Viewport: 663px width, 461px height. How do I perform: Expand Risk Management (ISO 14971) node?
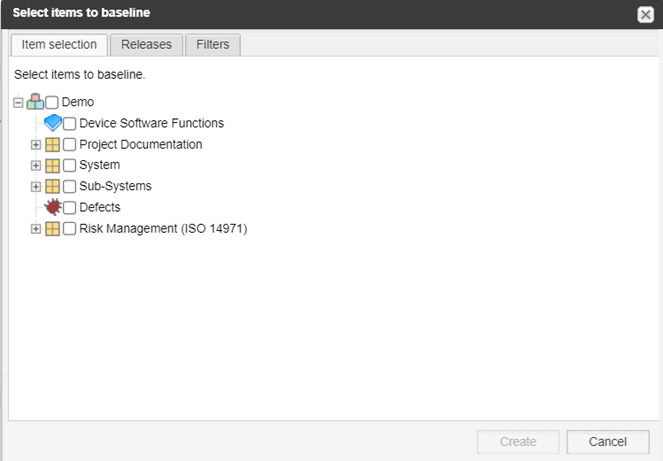[36, 229]
